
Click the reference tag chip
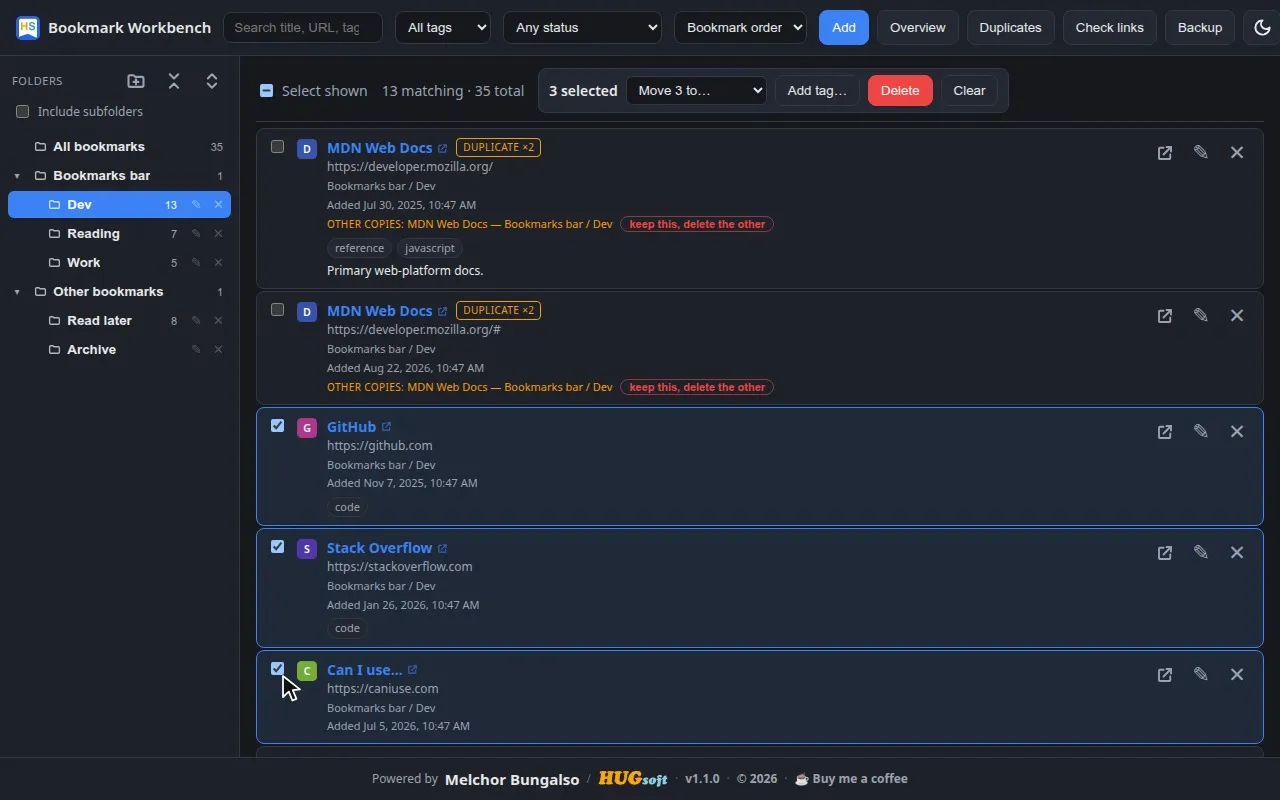click(359, 248)
